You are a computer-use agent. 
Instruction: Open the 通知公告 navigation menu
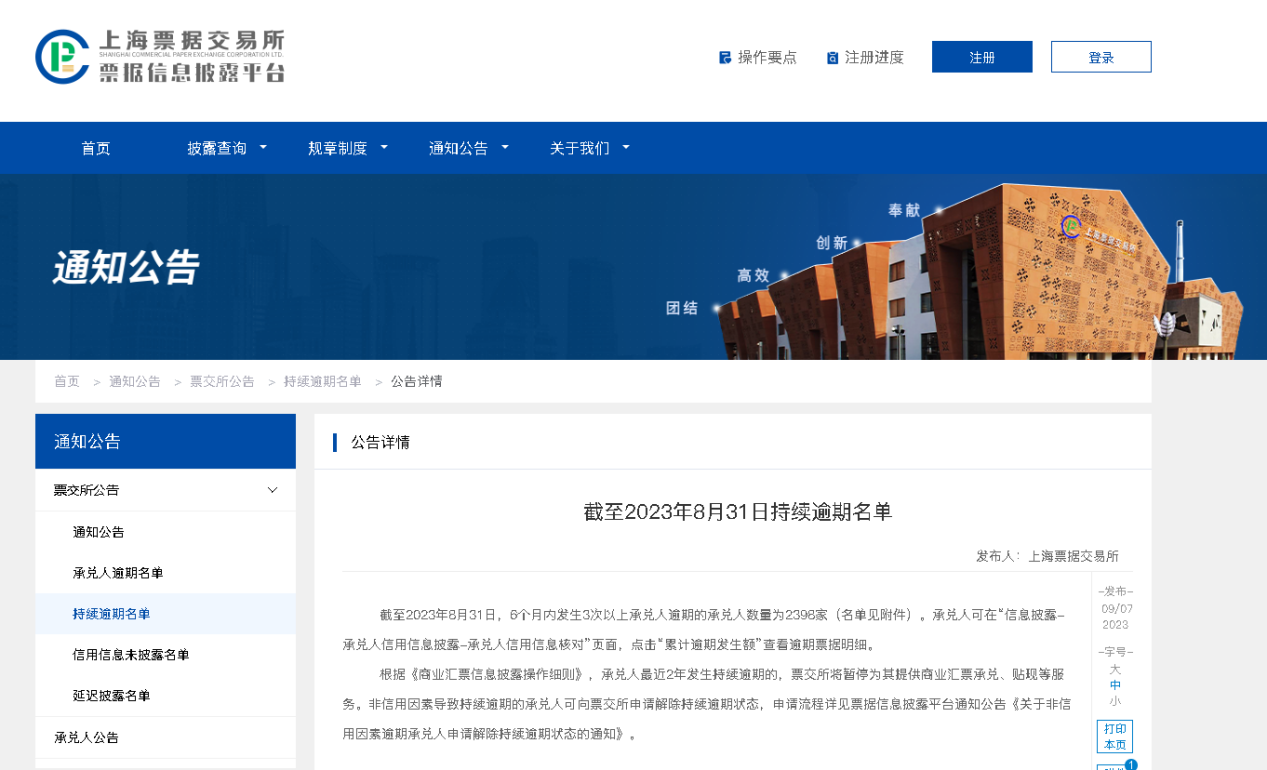click(x=459, y=148)
